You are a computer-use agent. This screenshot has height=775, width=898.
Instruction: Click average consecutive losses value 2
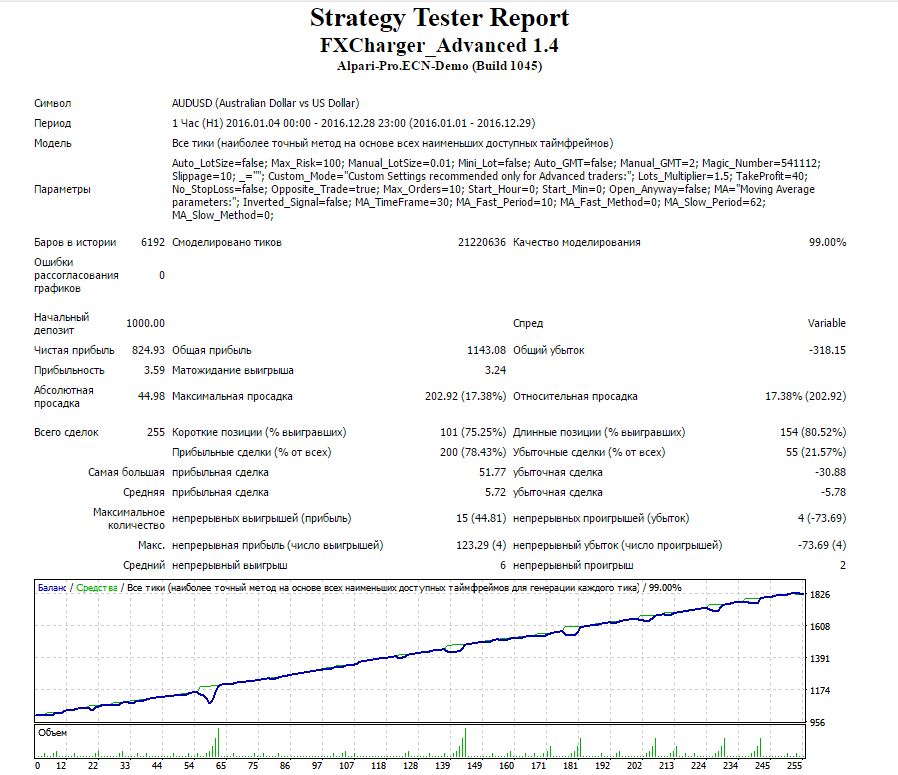tap(843, 565)
